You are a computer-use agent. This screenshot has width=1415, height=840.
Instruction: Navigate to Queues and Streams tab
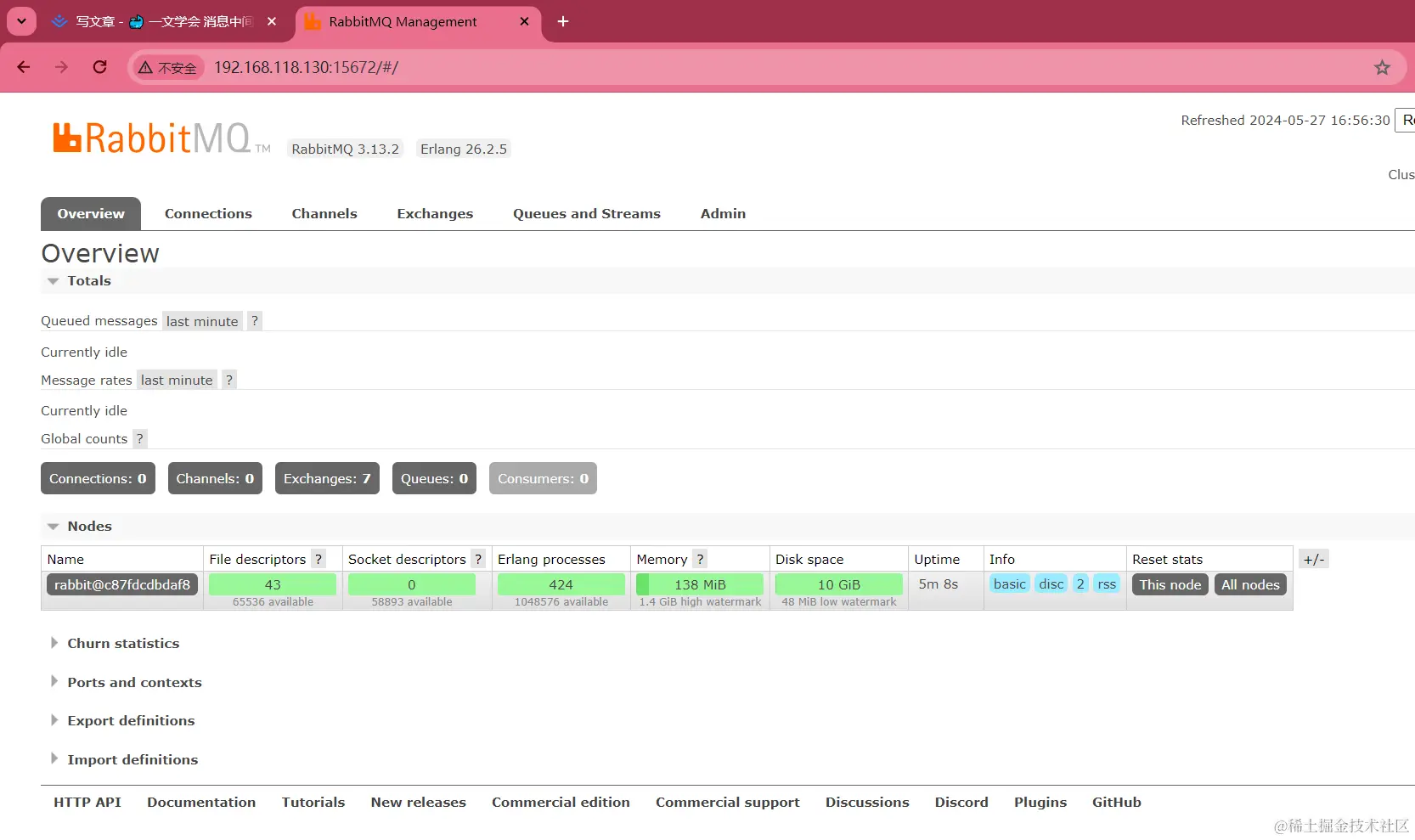[x=587, y=214]
